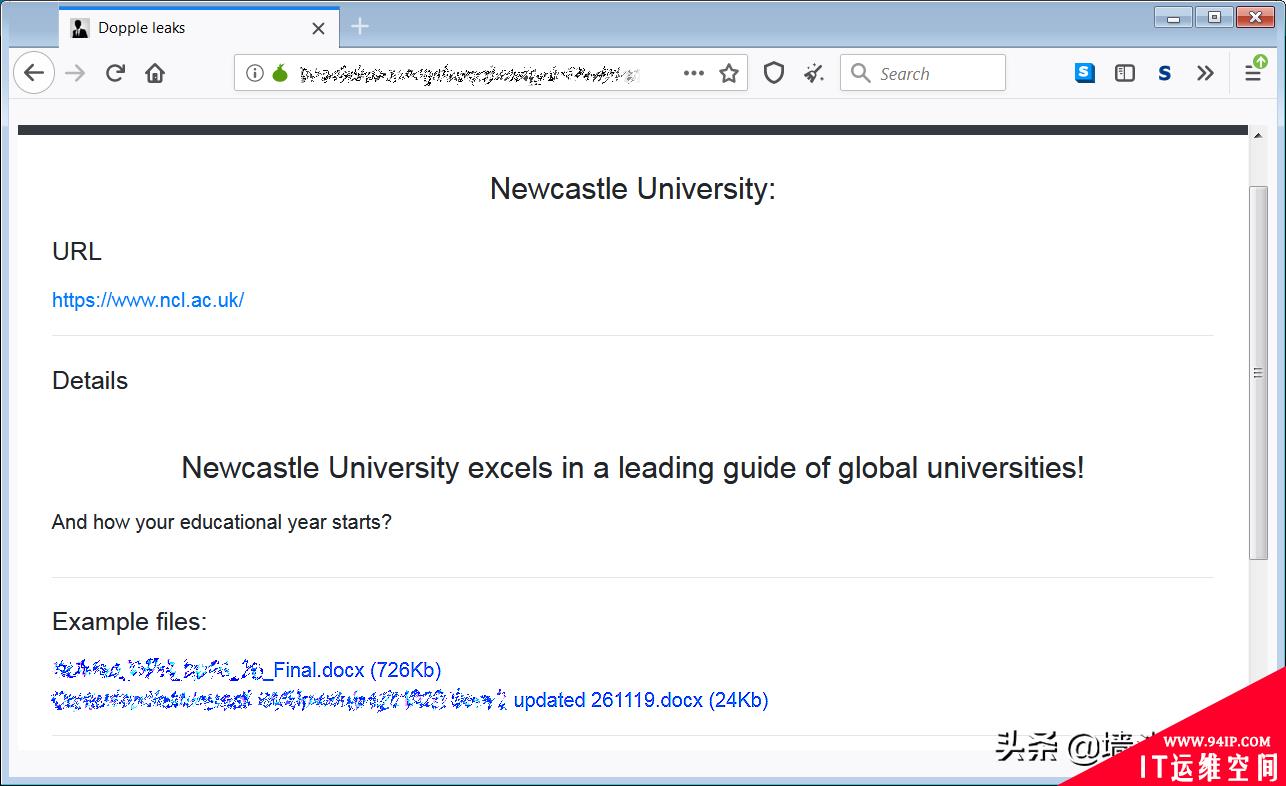Click the forward navigation arrow

point(75,73)
